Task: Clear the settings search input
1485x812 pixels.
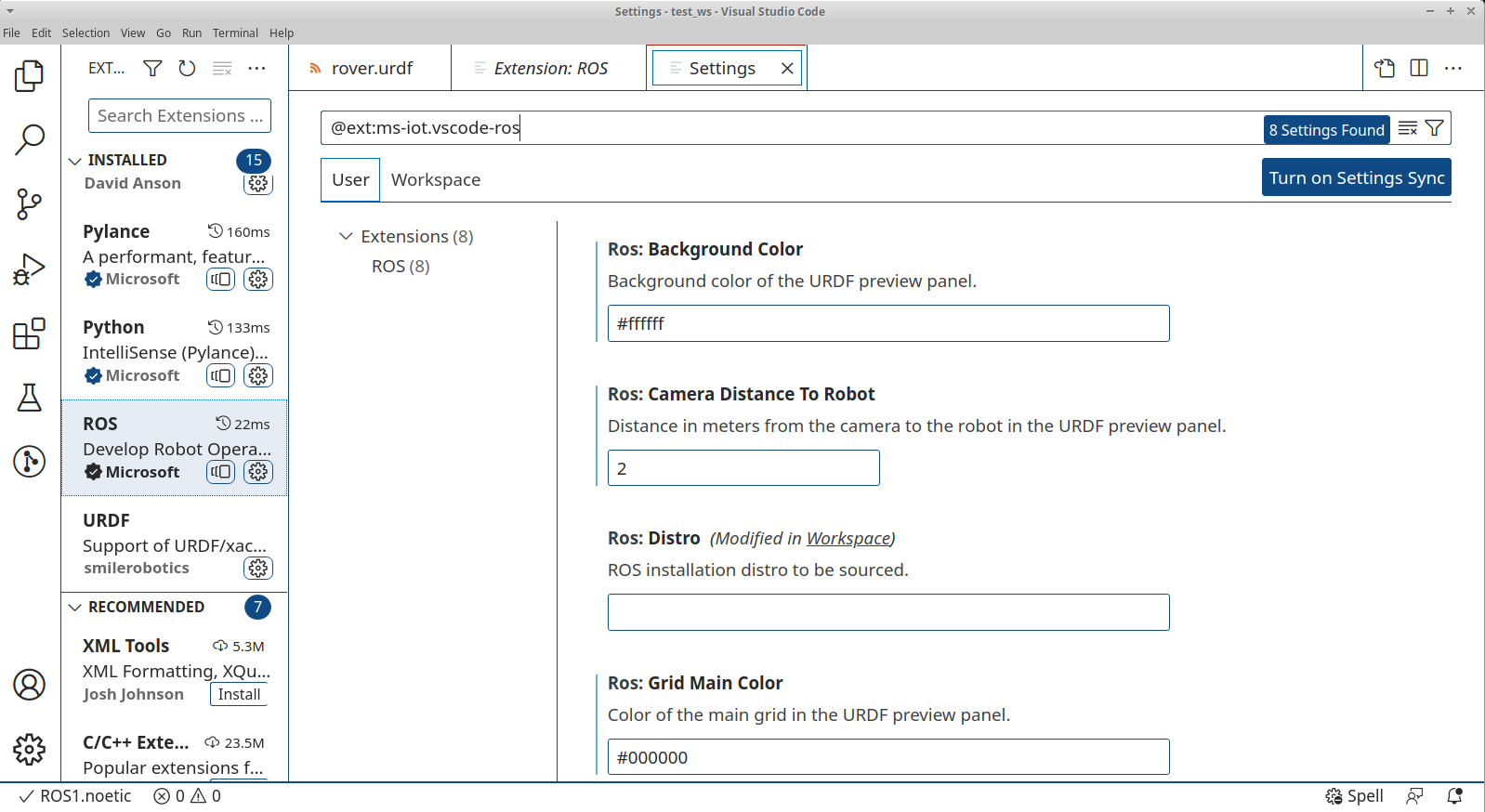Action: (1408, 128)
